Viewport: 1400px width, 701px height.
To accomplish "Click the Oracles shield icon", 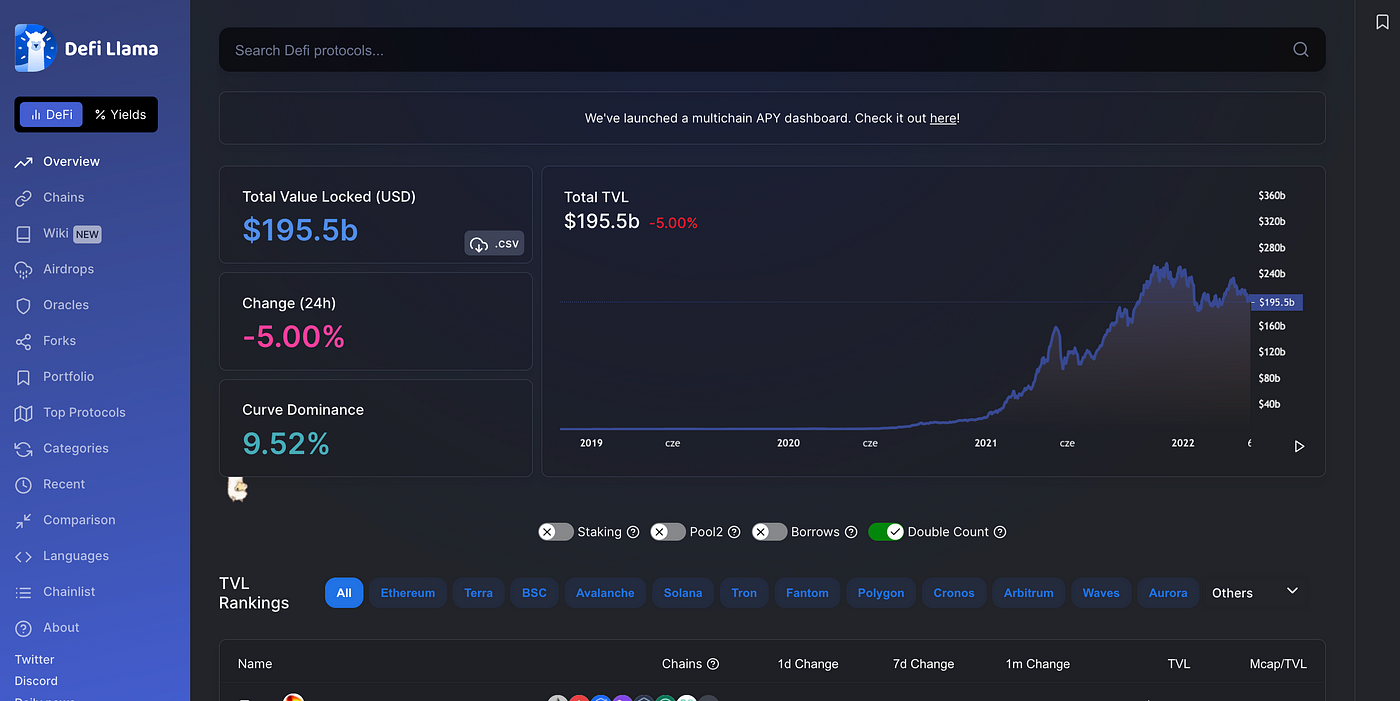I will coord(24,306).
